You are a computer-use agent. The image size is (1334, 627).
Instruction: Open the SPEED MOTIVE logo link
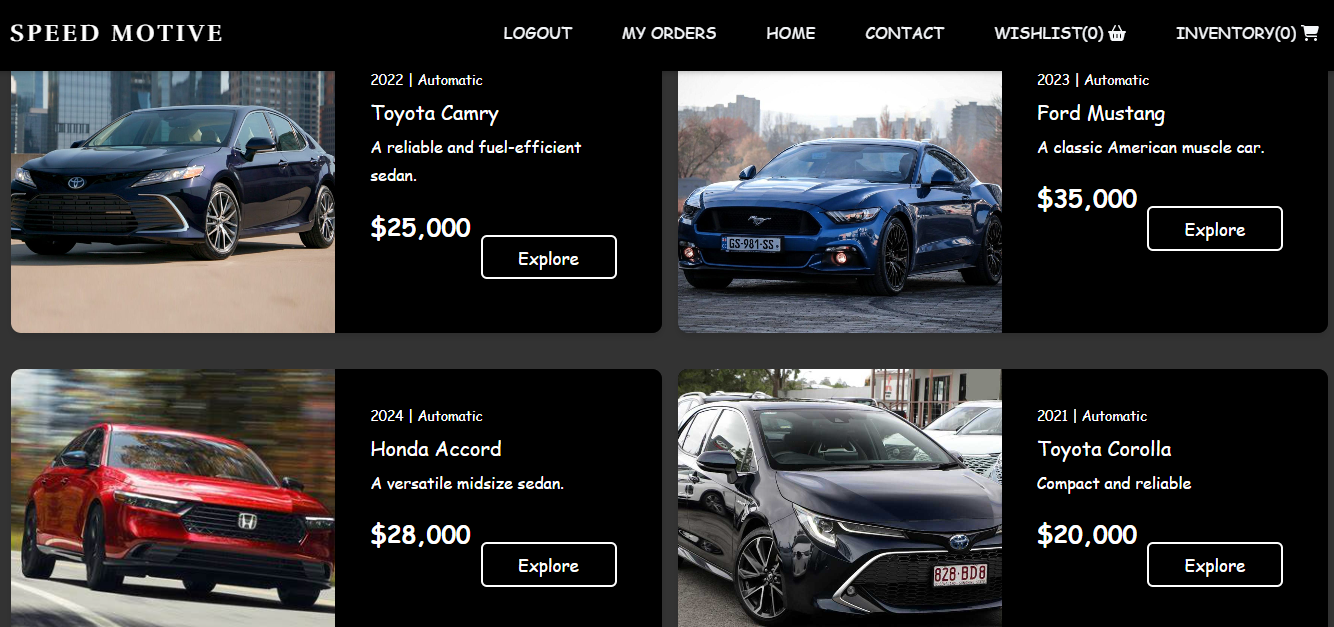pos(117,33)
